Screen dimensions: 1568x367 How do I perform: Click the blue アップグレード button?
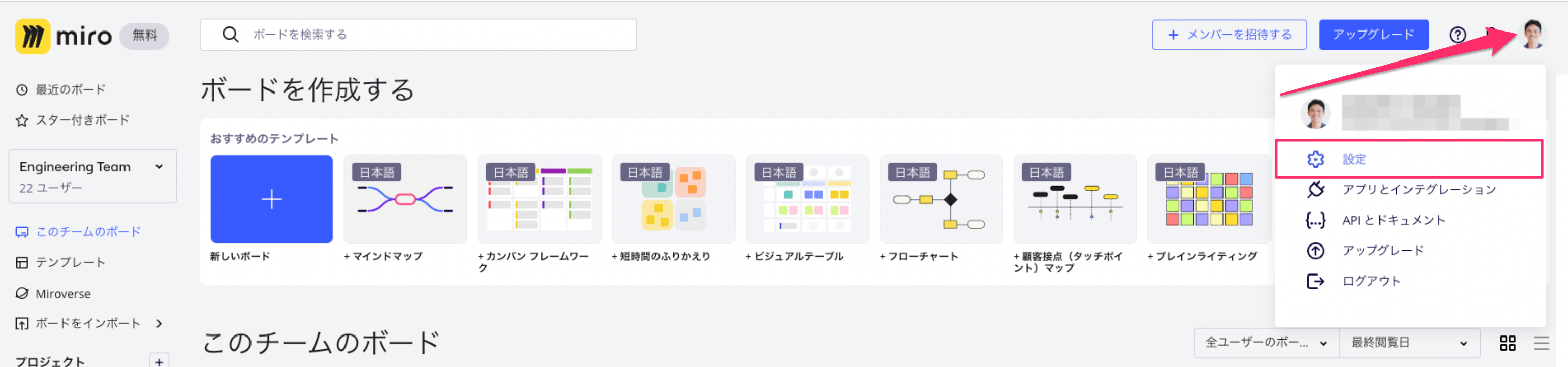click(1373, 35)
